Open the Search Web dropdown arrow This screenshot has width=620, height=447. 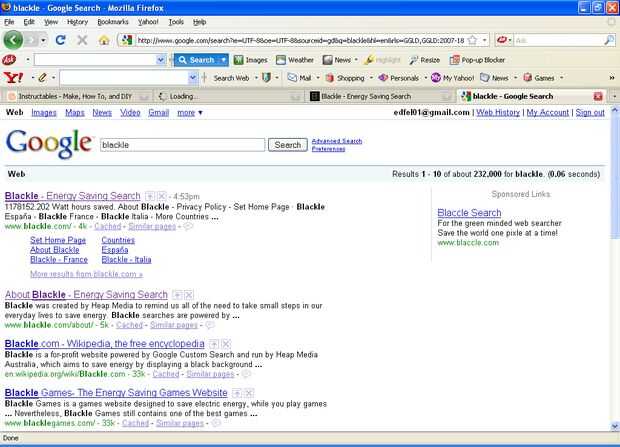256,78
